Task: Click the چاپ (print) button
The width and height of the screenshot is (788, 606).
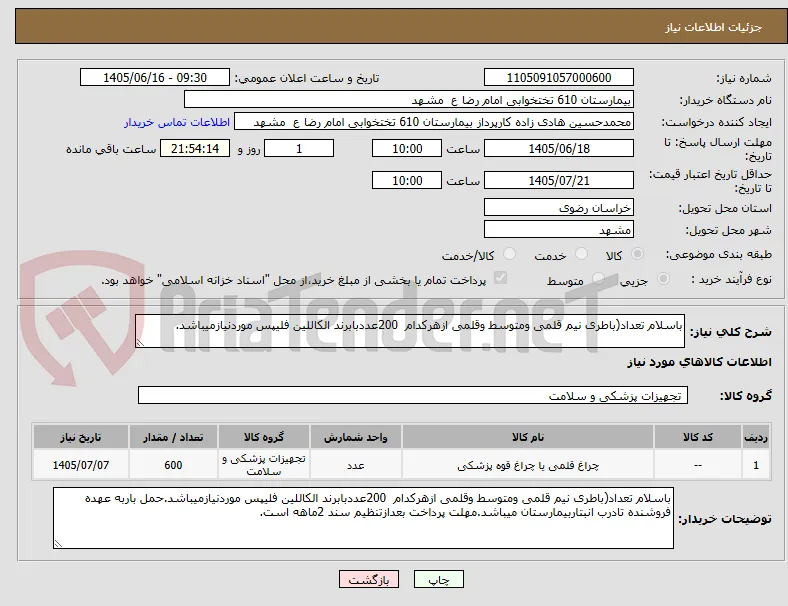Action: (x=438, y=579)
